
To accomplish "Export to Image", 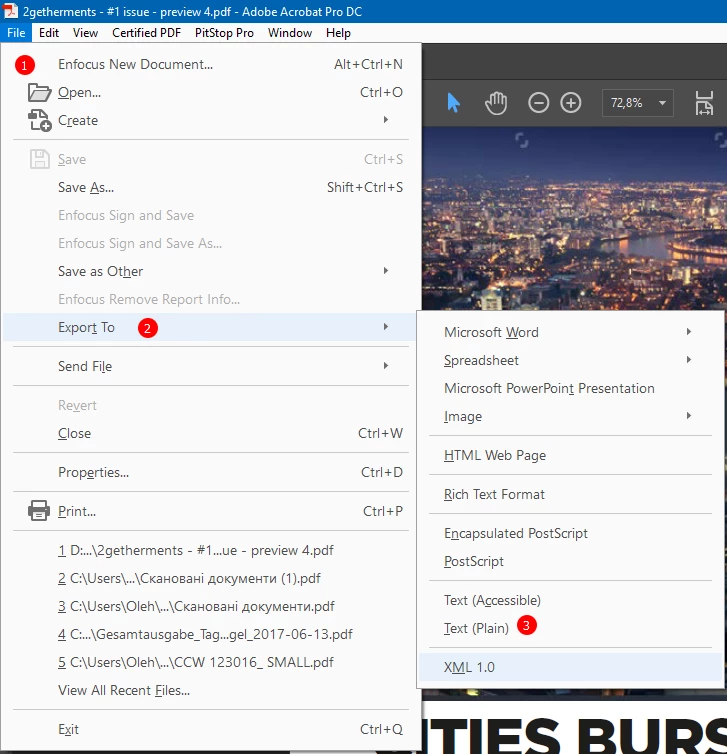I will tap(571, 416).
